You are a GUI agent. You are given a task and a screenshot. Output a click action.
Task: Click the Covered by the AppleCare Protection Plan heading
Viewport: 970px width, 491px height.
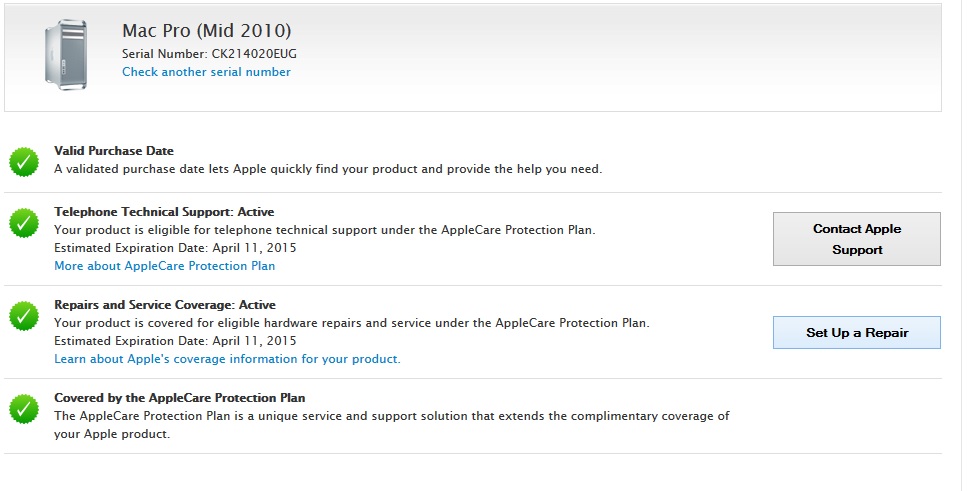180,398
